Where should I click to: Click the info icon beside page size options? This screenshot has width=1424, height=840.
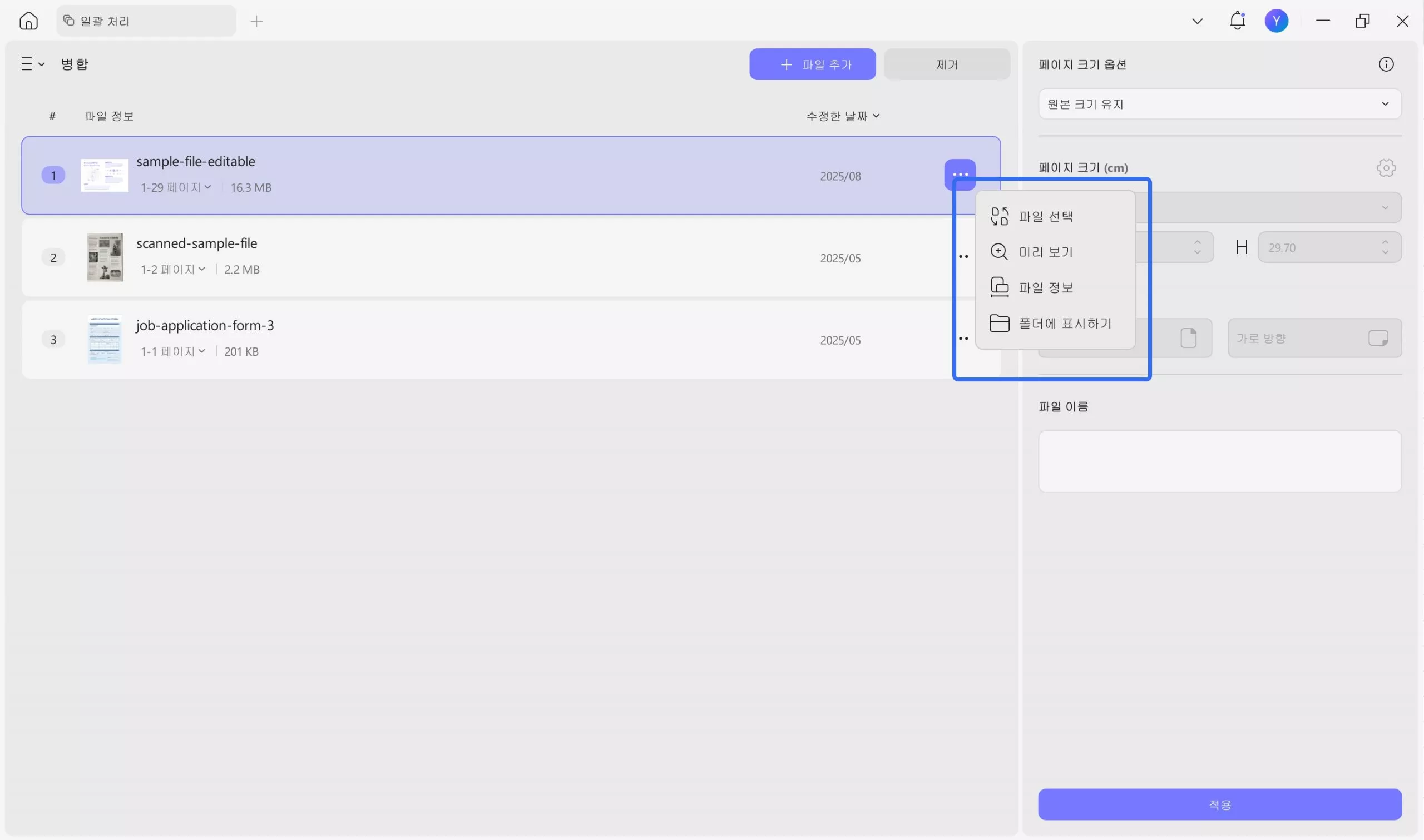[1386, 64]
